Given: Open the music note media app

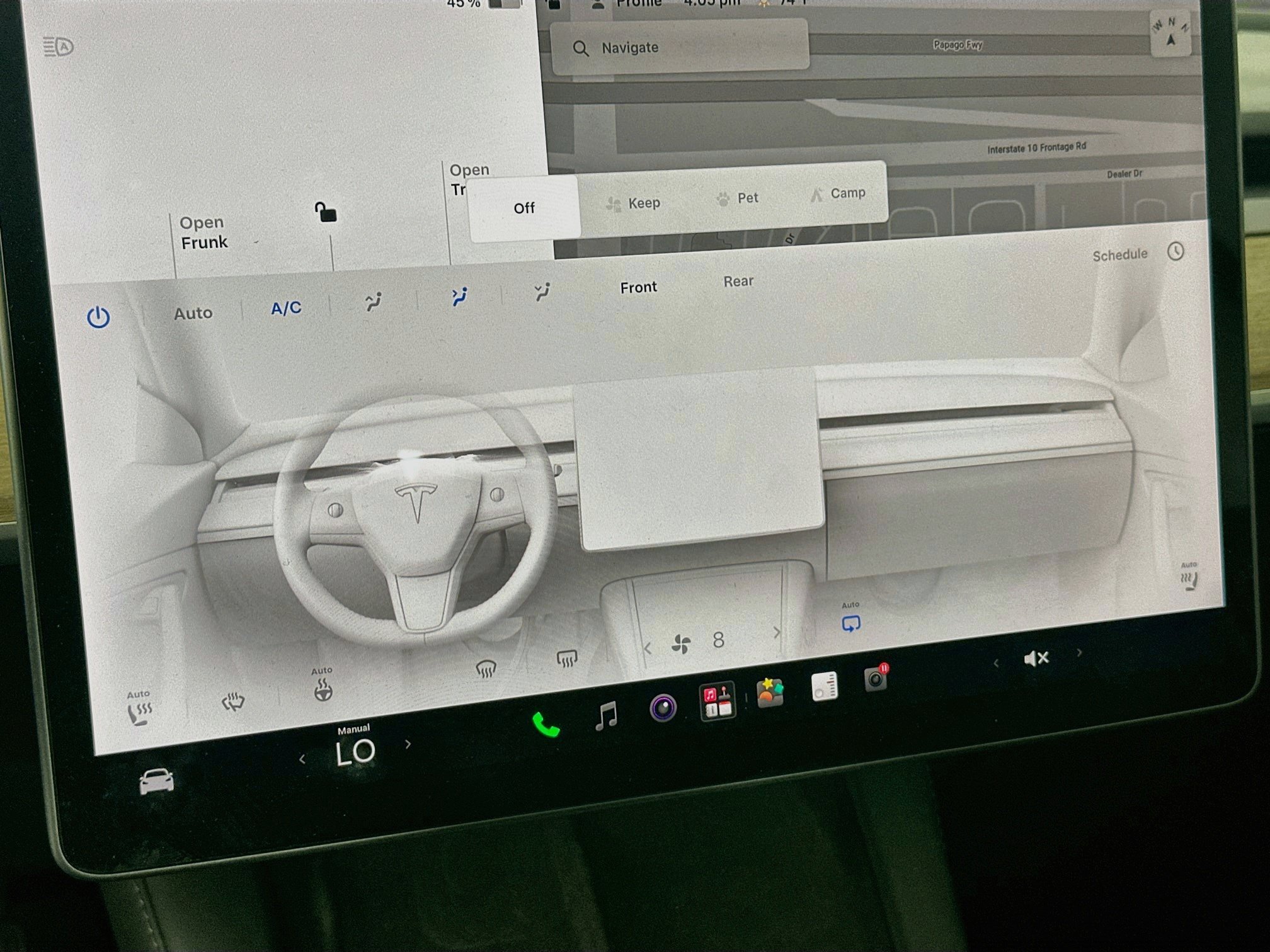Looking at the screenshot, I should click(x=606, y=716).
